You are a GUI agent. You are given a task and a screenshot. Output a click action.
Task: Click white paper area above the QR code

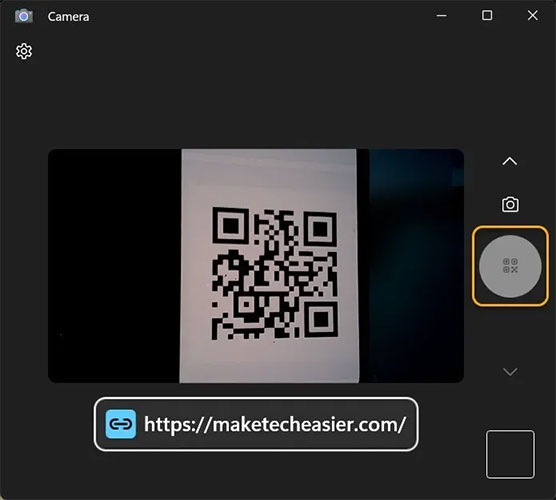(269, 177)
